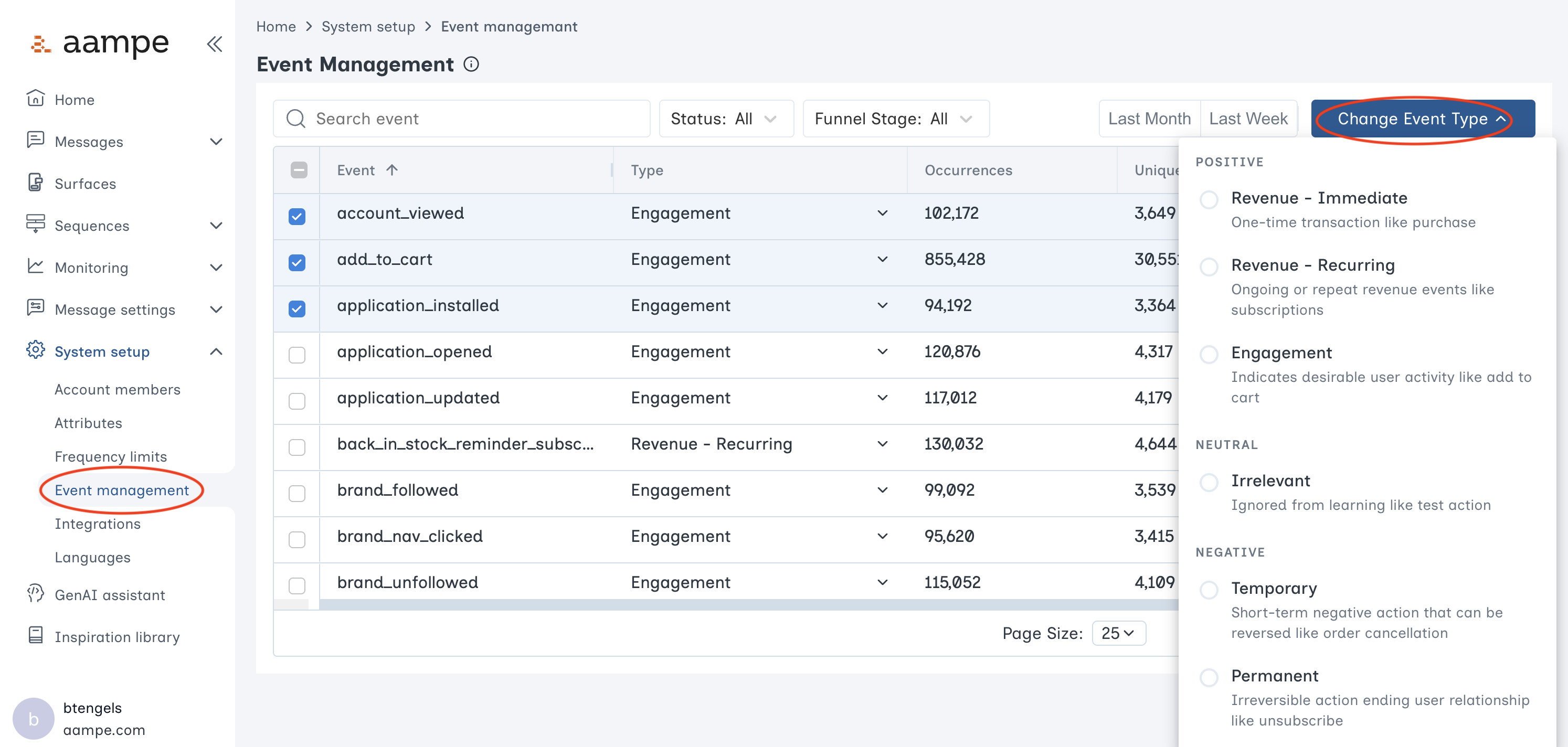Open Account members in sidebar

coord(118,389)
